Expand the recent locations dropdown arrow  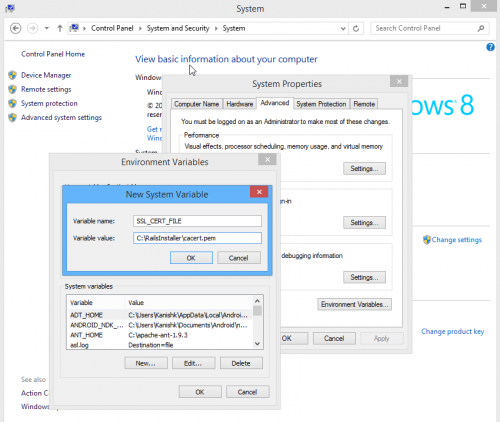click(47, 28)
